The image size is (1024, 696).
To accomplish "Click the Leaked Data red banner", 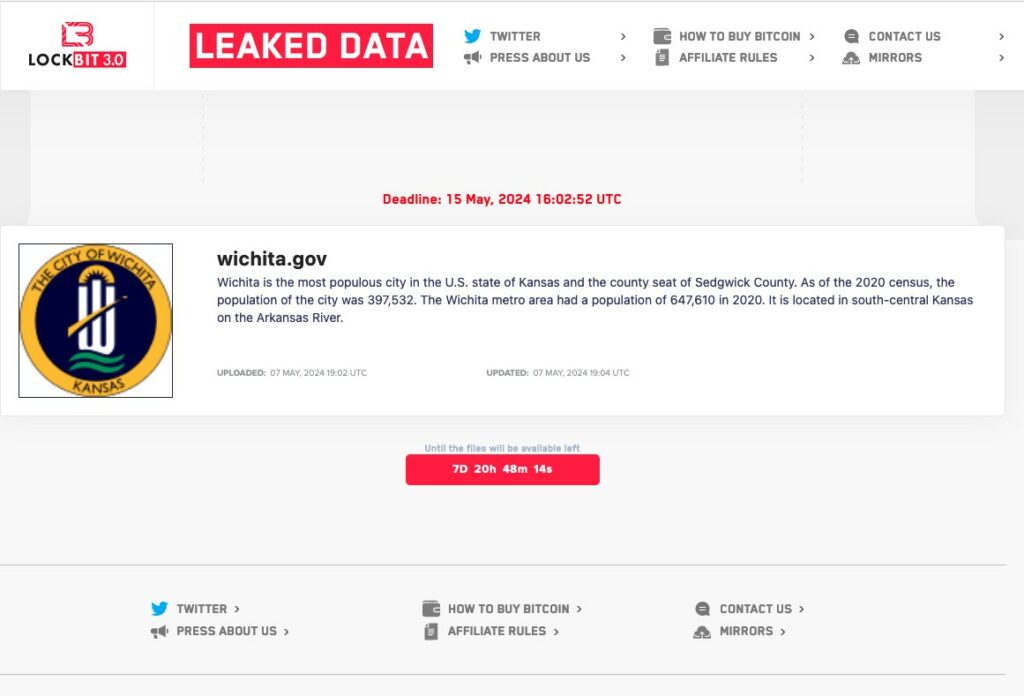I will click(311, 46).
